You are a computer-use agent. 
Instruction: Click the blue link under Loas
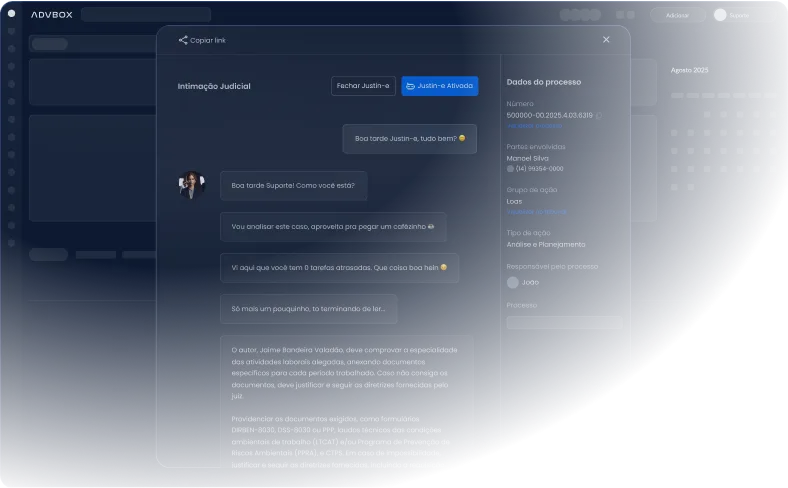[x=536, y=212]
